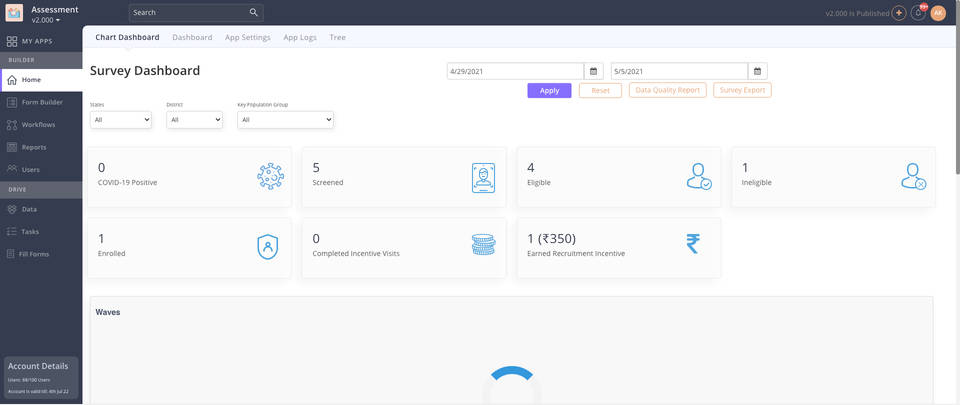Click the Survey Export button

pyautogui.click(x=742, y=90)
